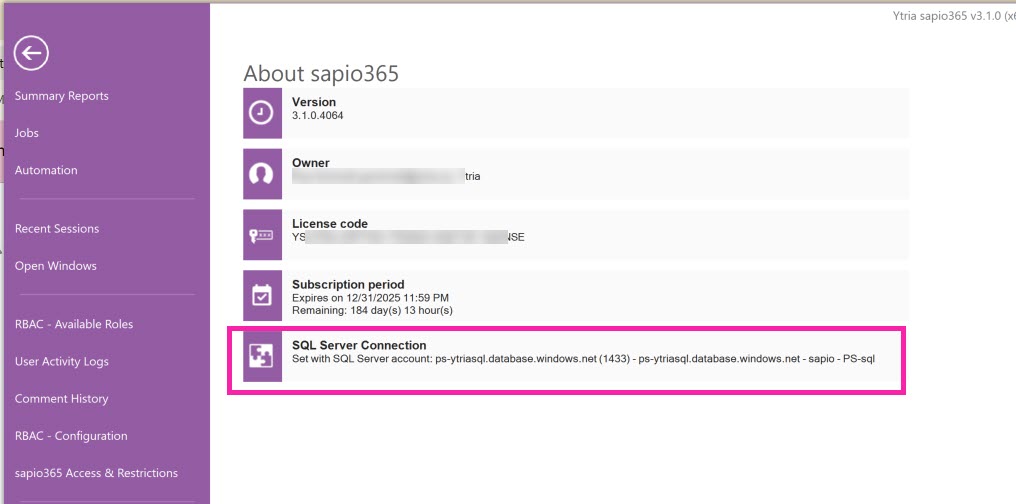Click the Owner person icon
This screenshot has height=504, width=1016.
point(261,174)
